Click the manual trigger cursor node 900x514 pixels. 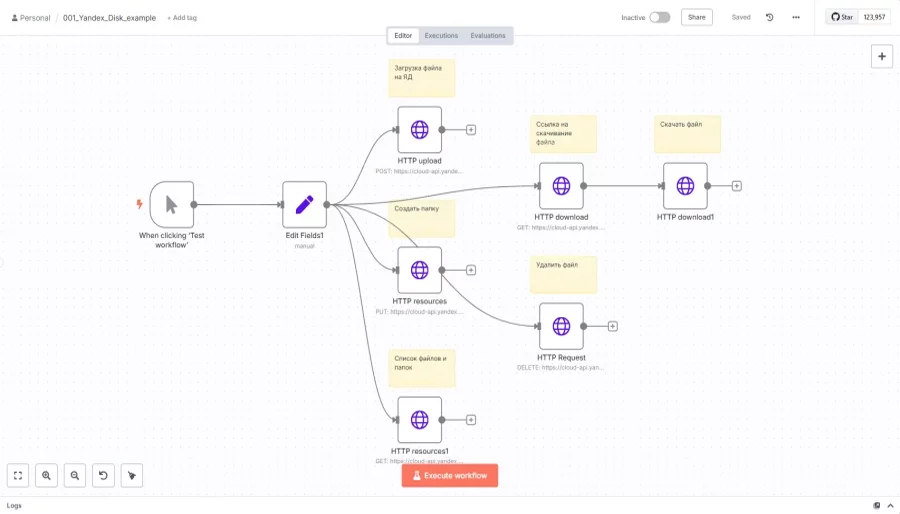click(171, 204)
